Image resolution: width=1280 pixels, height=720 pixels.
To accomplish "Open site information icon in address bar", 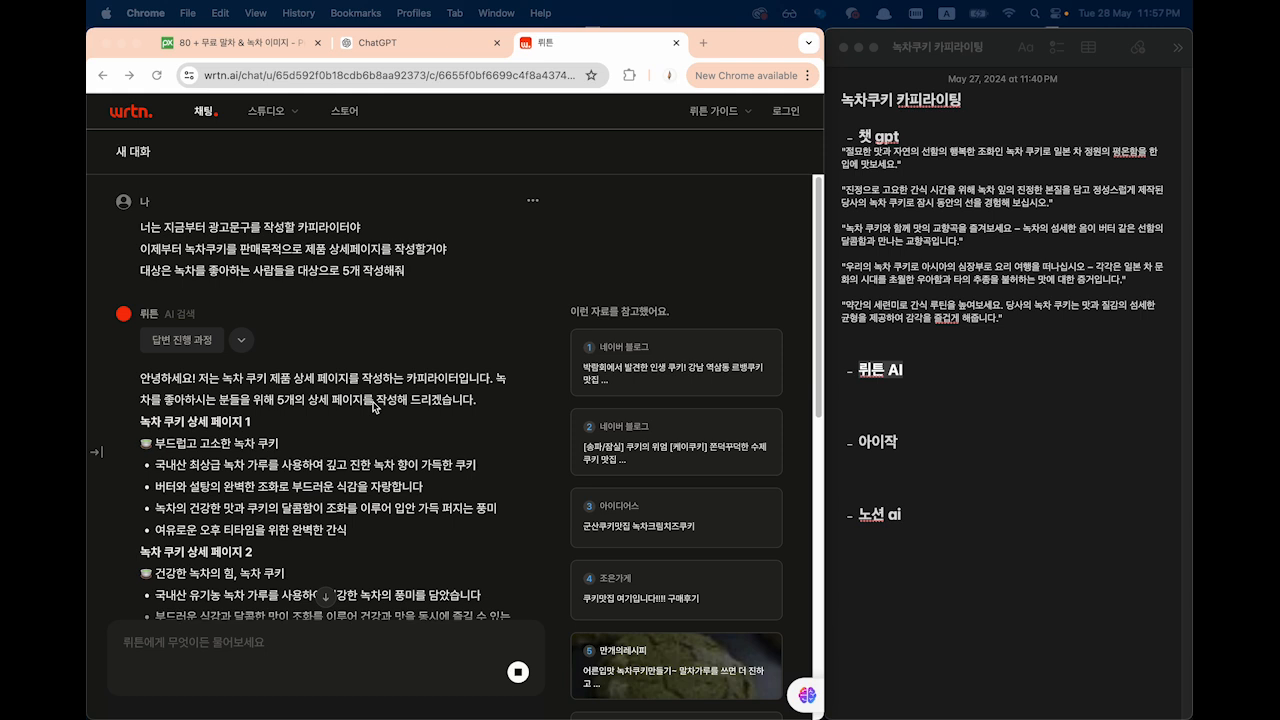I will point(190,75).
